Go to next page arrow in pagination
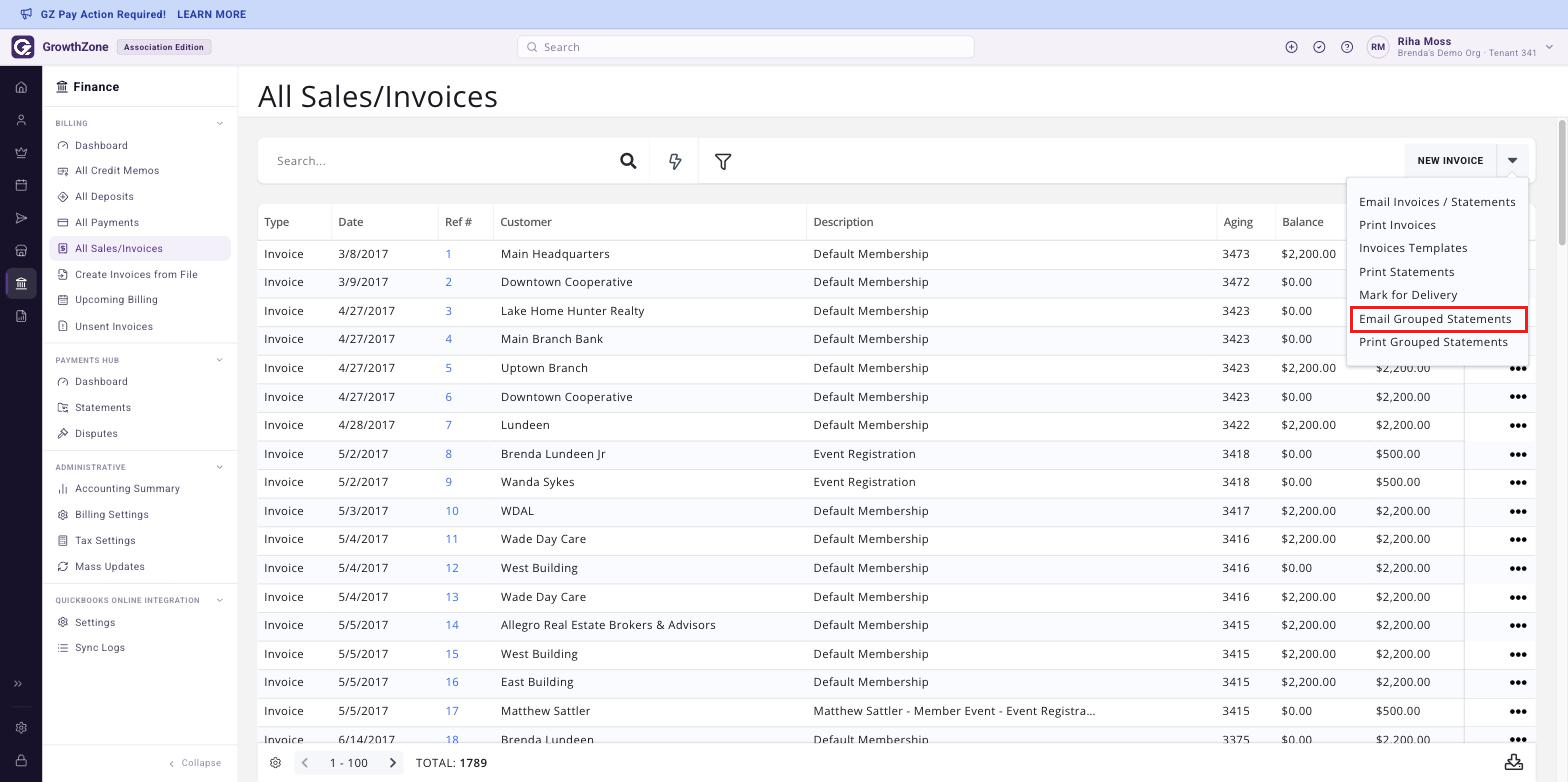This screenshot has height=782, width=1568. pos(393,763)
